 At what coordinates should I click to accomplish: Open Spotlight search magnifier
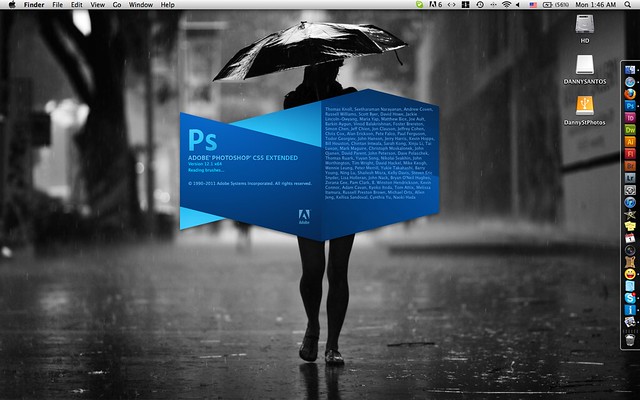point(628,5)
